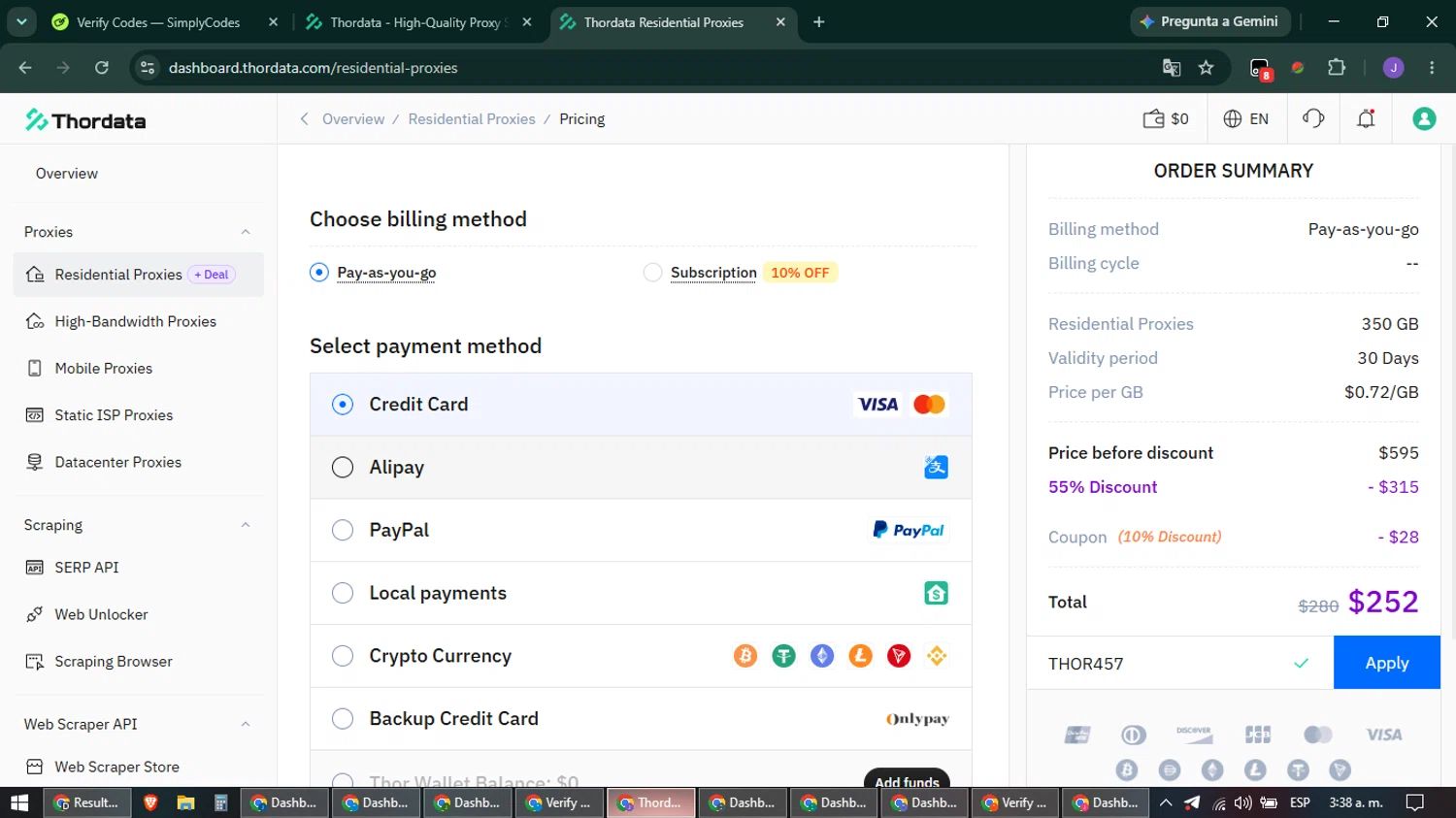This screenshot has height=818, width=1456.
Task: Click the Local payments green icon
Action: tap(936, 593)
